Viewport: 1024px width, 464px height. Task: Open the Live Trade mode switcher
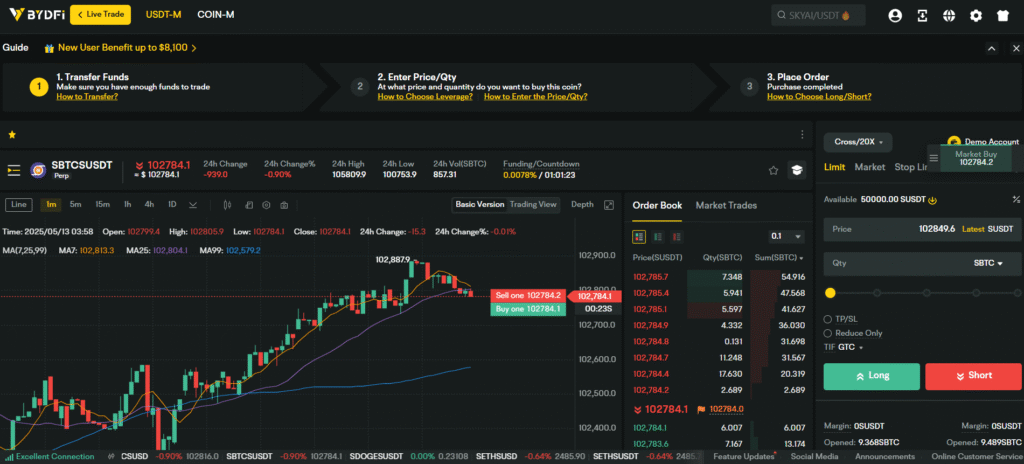tap(101, 14)
